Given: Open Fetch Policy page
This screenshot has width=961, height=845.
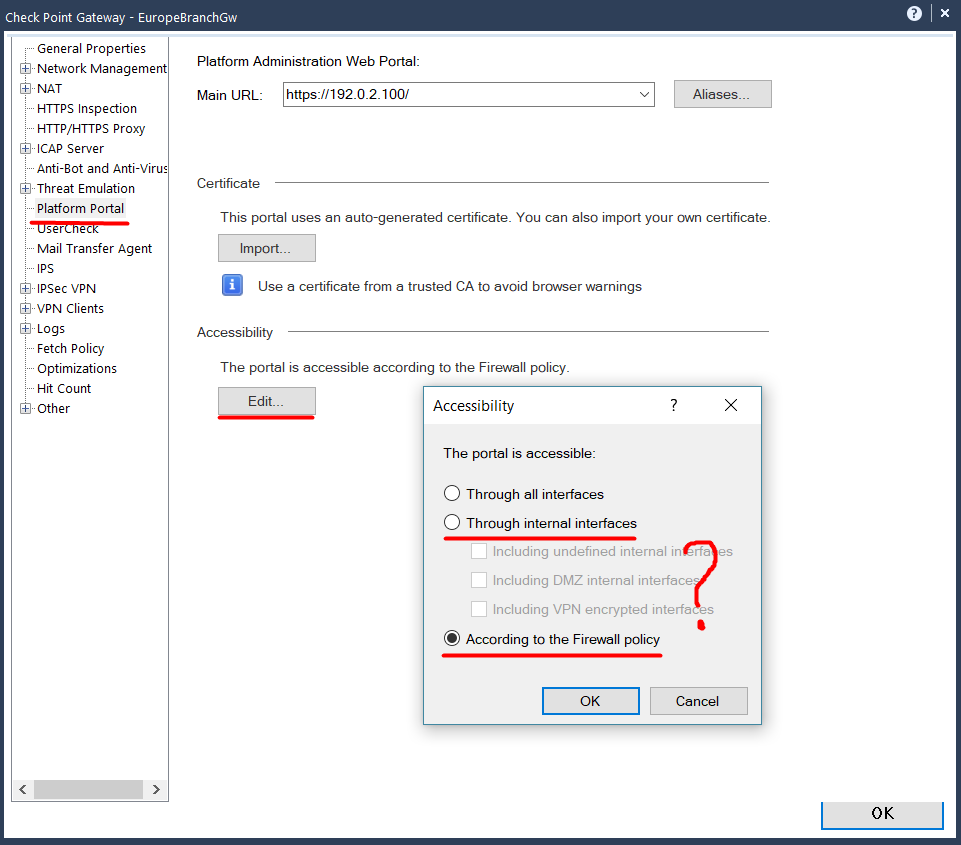Looking at the screenshot, I should pos(70,348).
